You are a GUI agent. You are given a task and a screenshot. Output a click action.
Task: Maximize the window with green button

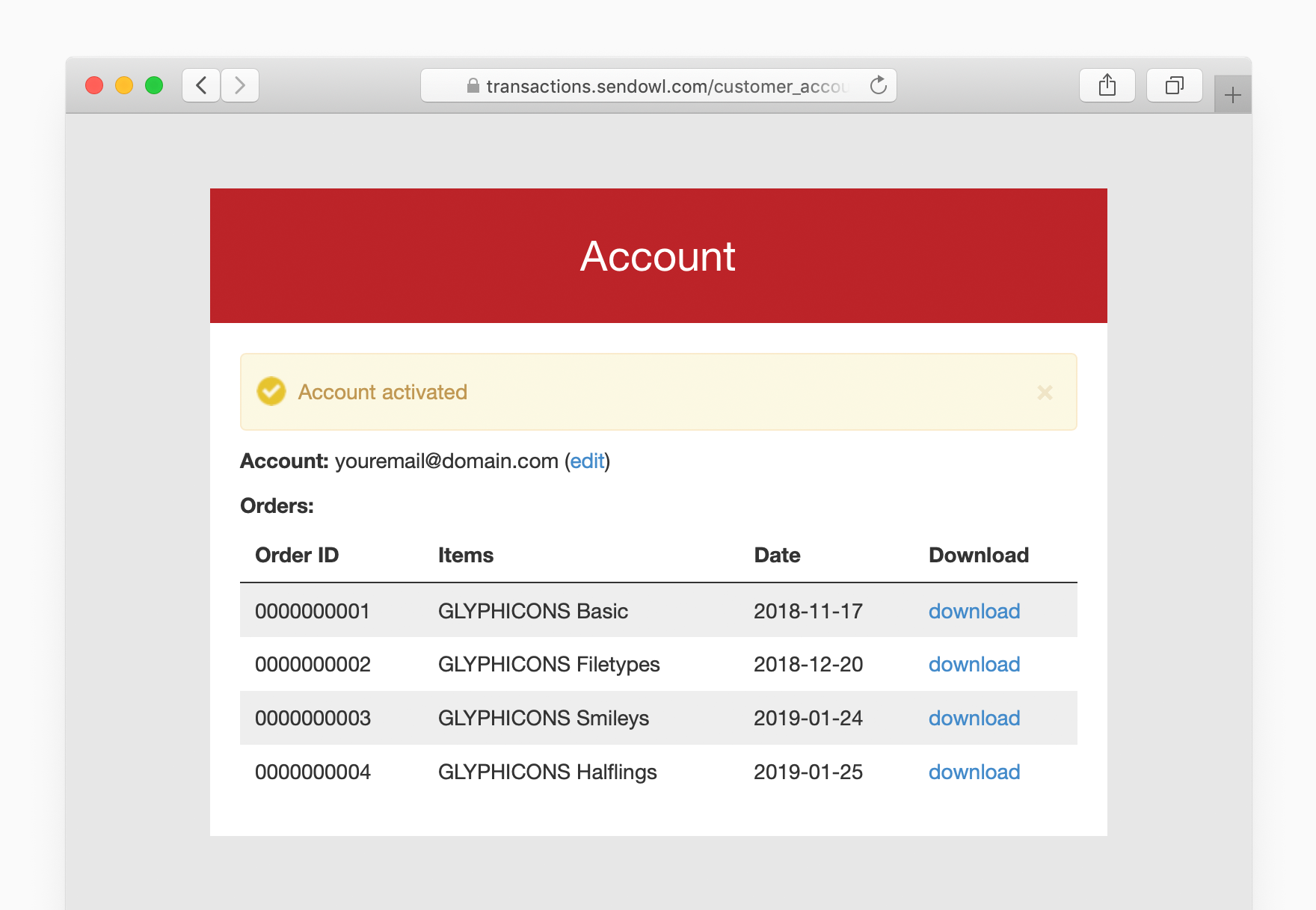tap(154, 85)
